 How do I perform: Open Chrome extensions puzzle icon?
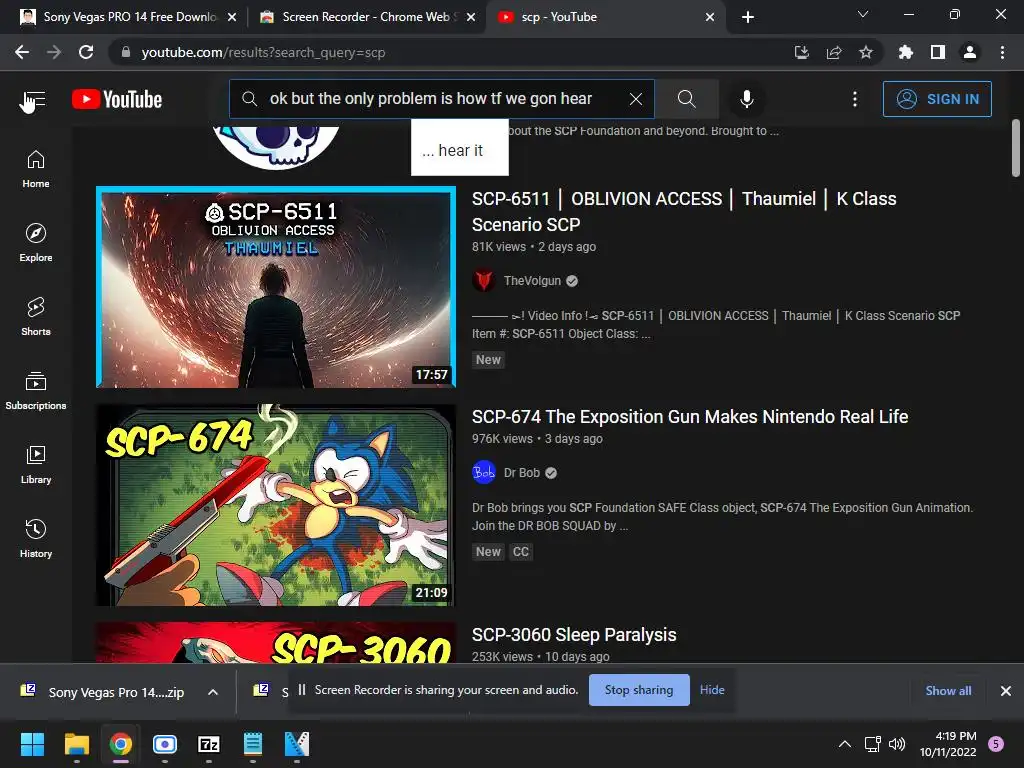click(x=906, y=52)
